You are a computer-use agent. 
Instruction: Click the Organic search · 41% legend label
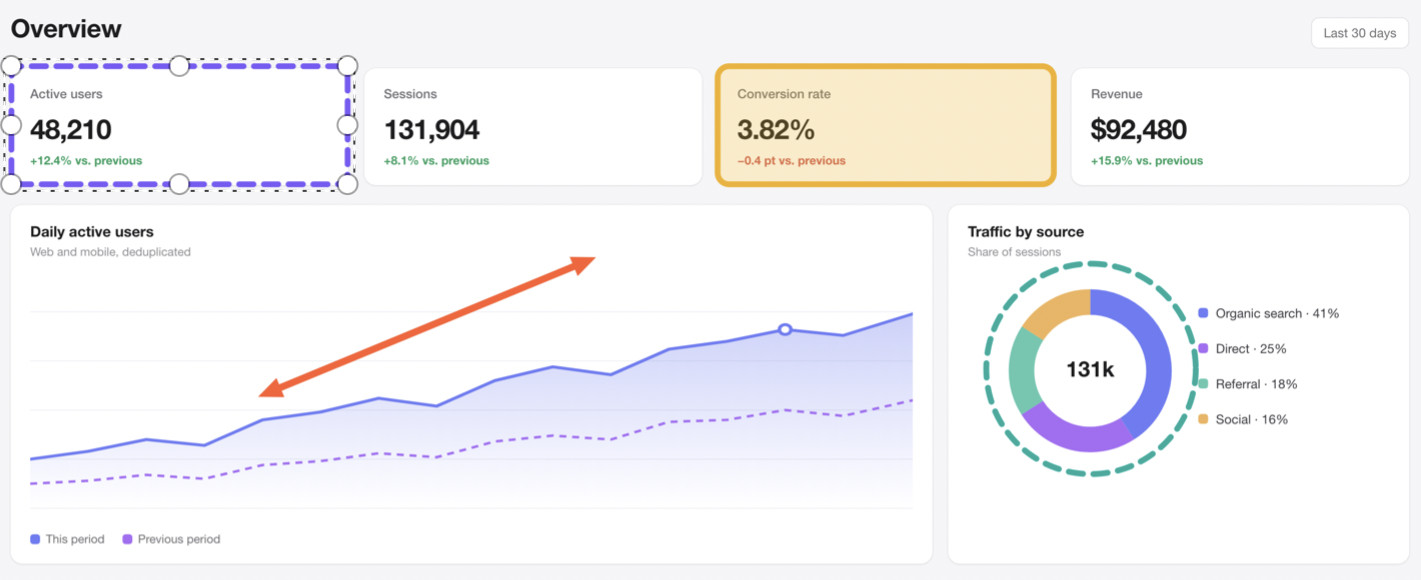click(x=1277, y=313)
